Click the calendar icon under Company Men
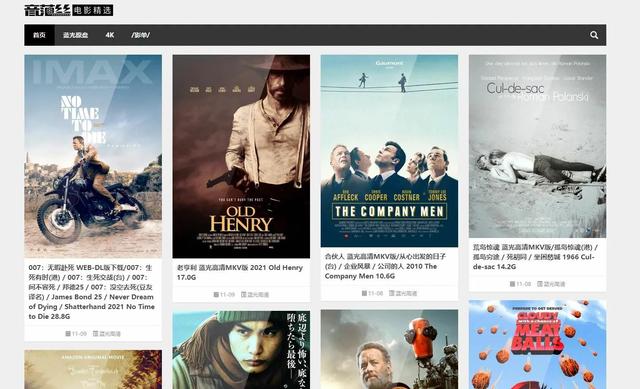Viewport: 640px width, 389px height. coord(364,293)
